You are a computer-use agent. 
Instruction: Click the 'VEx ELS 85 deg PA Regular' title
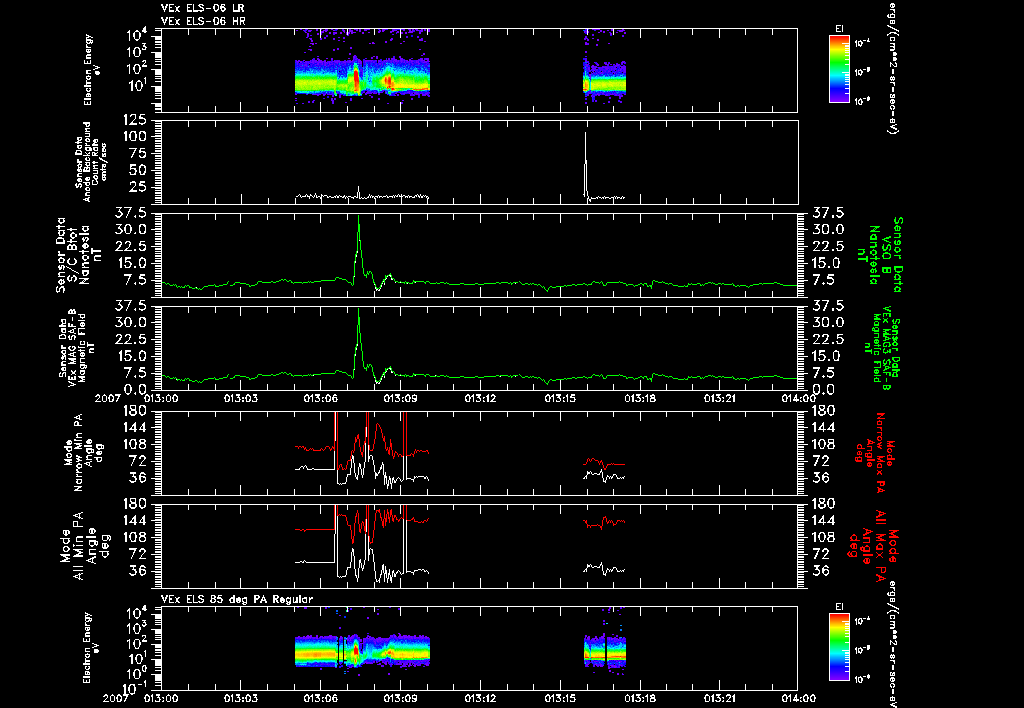coord(237,599)
